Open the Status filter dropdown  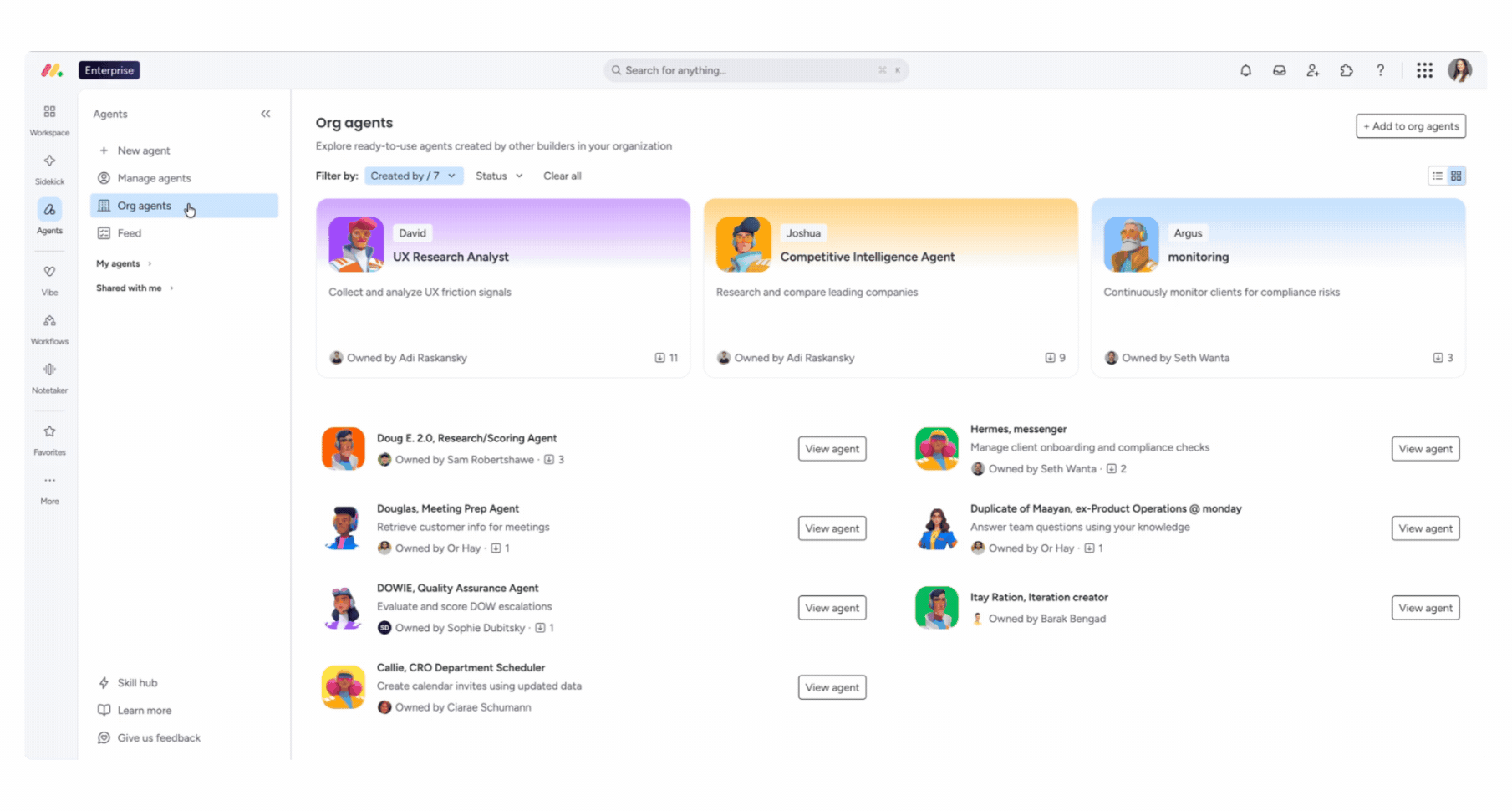(x=499, y=176)
